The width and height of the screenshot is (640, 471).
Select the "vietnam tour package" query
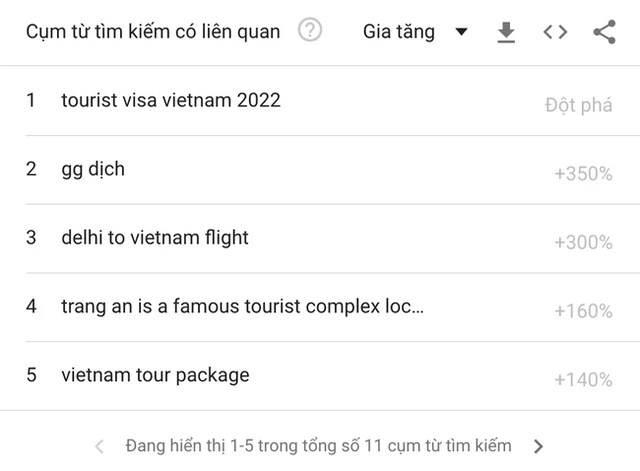point(155,375)
